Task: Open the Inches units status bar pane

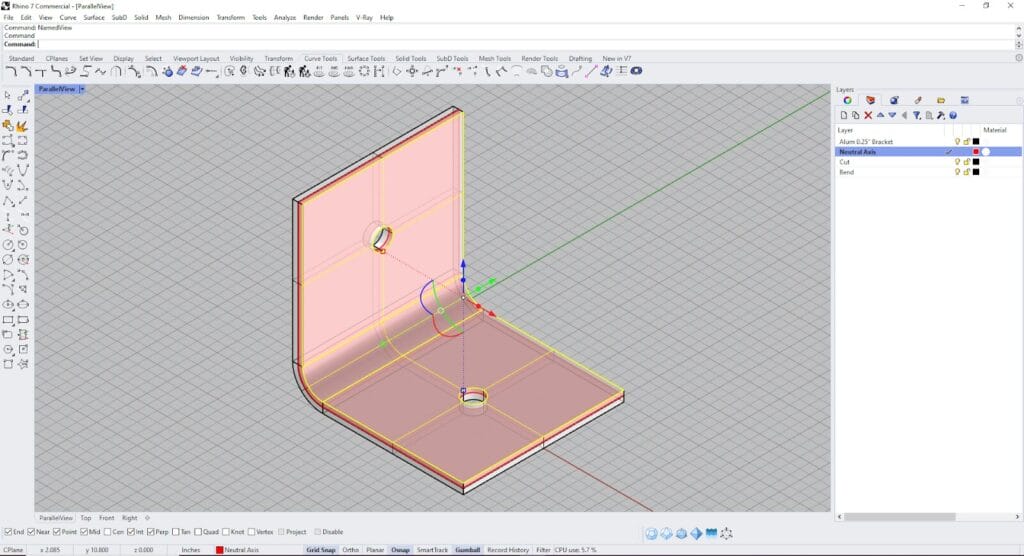Action: click(x=190, y=550)
